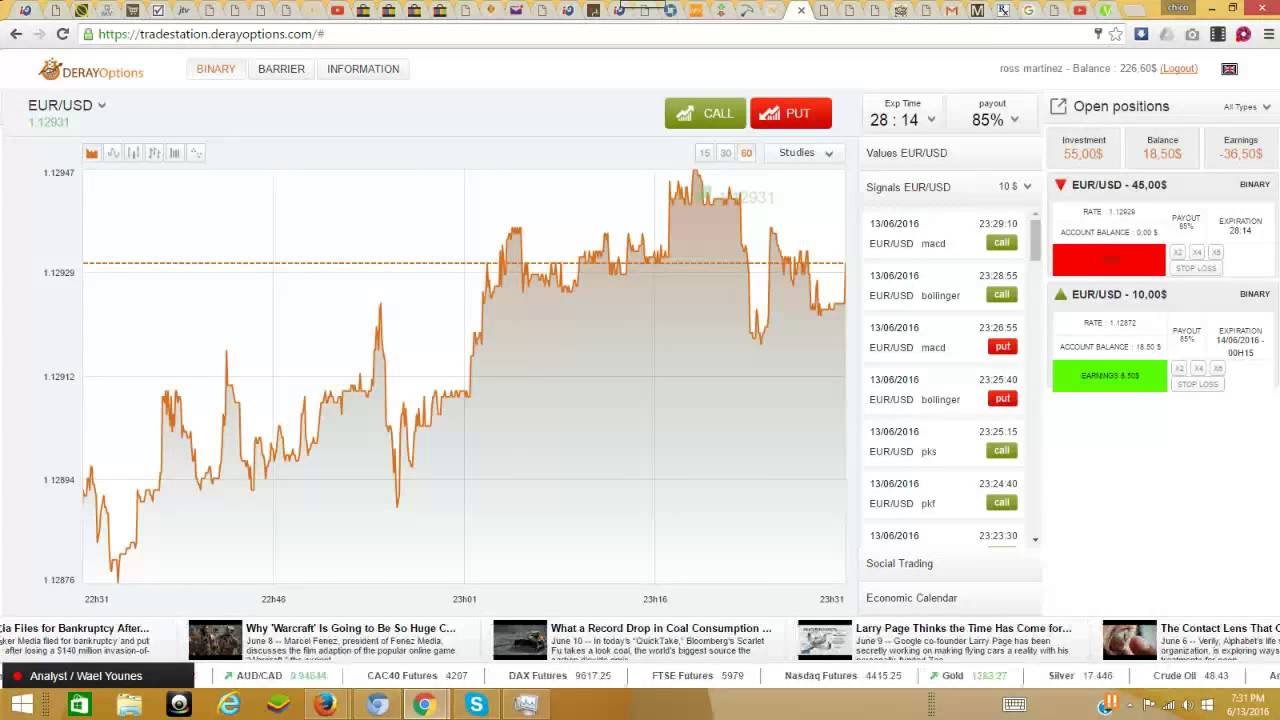Click X2 on the EUR/USD 45,00$ position
The width and height of the screenshot is (1280, 720).
(x=1178, y=253)
